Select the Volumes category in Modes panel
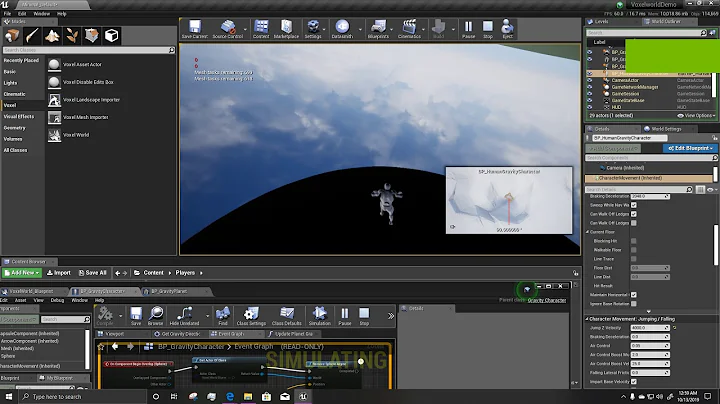 coord(13,139)
